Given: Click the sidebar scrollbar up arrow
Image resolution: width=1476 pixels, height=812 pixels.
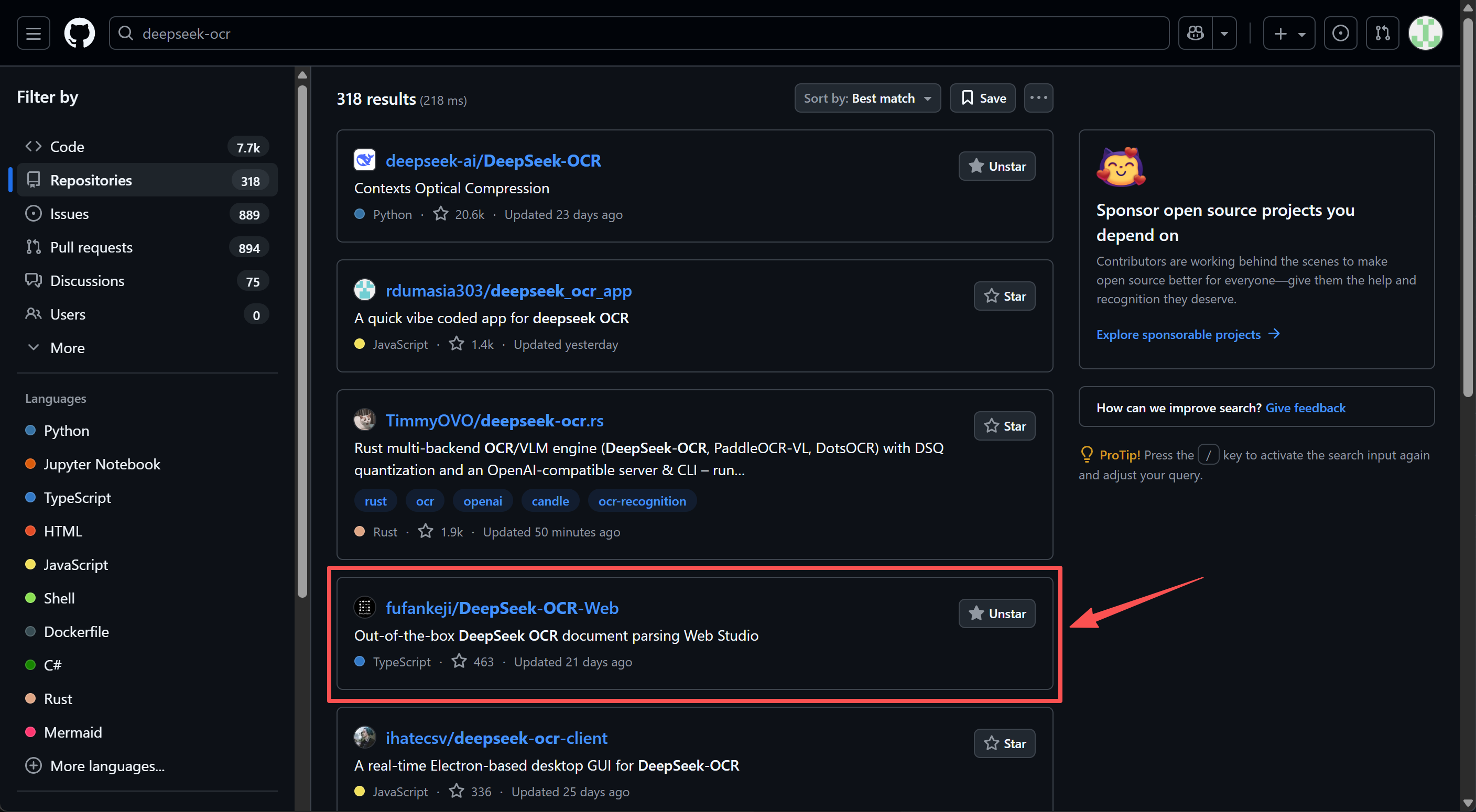Looking at the screenshot, I should click(x=302, y=75).
